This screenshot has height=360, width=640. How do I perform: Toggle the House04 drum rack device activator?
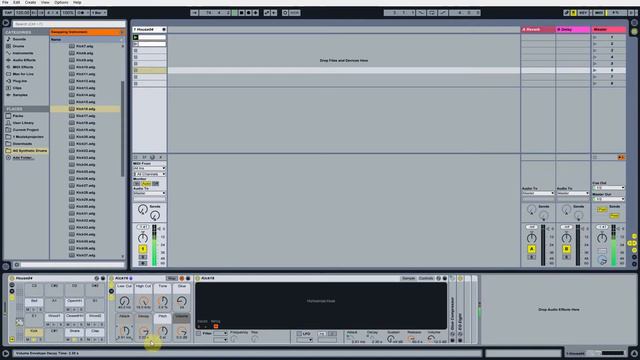(x=11, y=278)
